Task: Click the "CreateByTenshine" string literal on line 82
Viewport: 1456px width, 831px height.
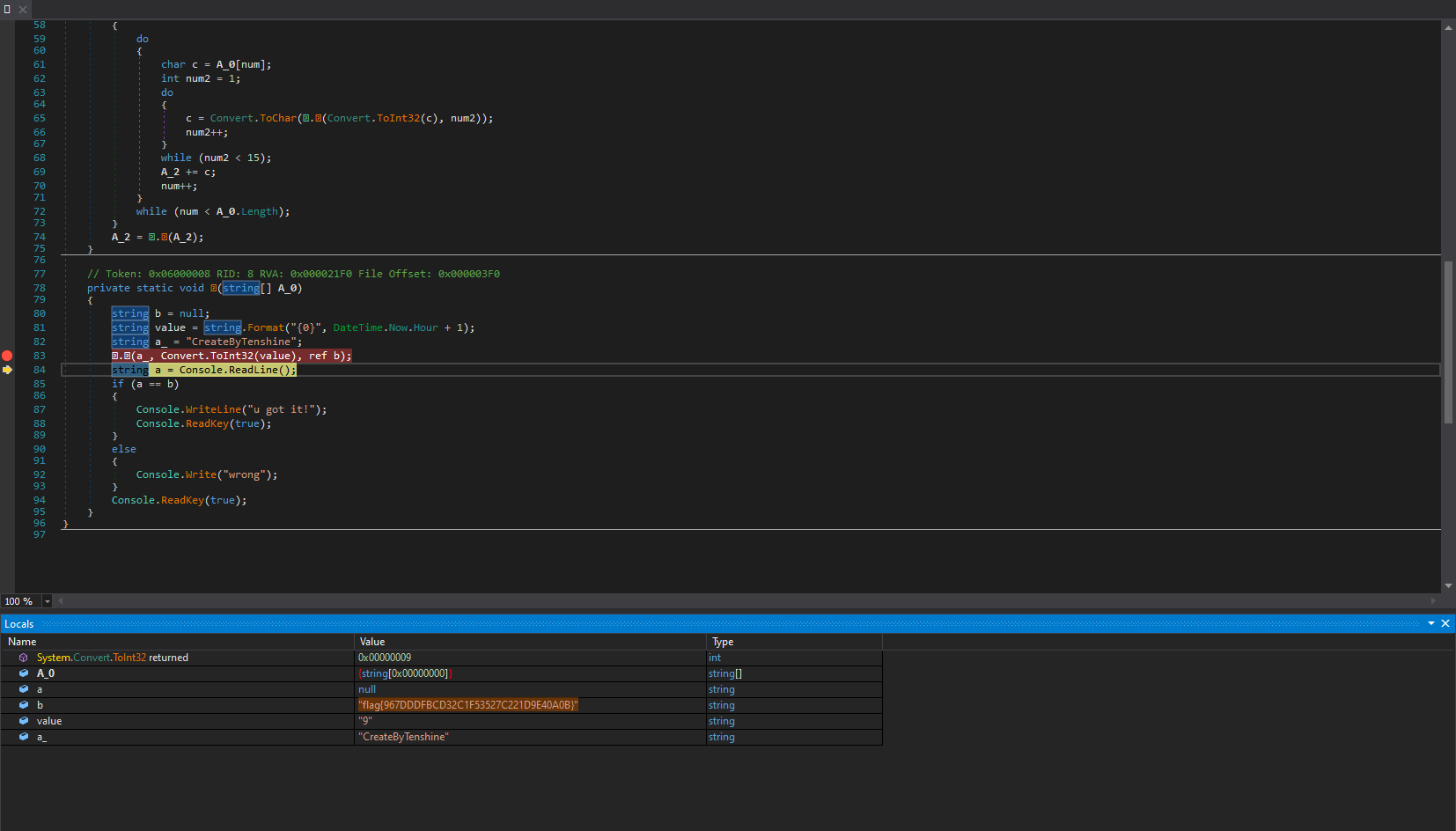Action: pyautogui.click(x=241, y=342)
